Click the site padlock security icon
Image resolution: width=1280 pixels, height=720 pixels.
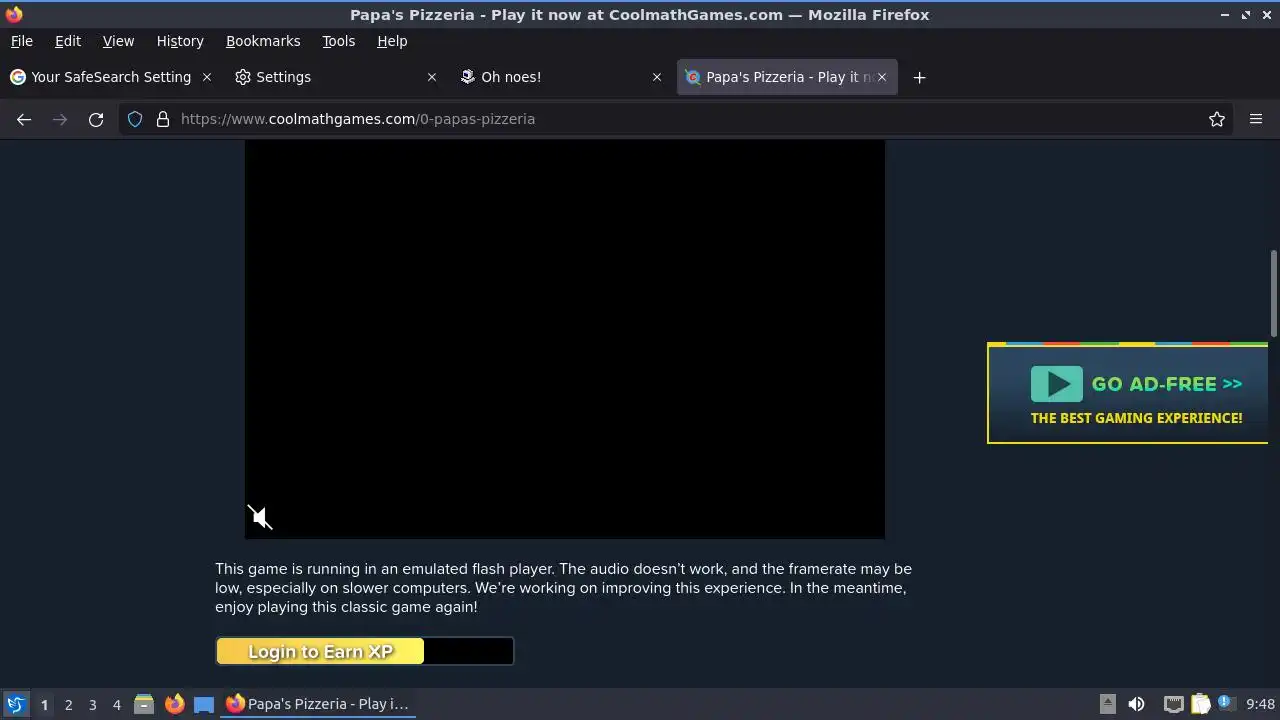click(163, 119)
